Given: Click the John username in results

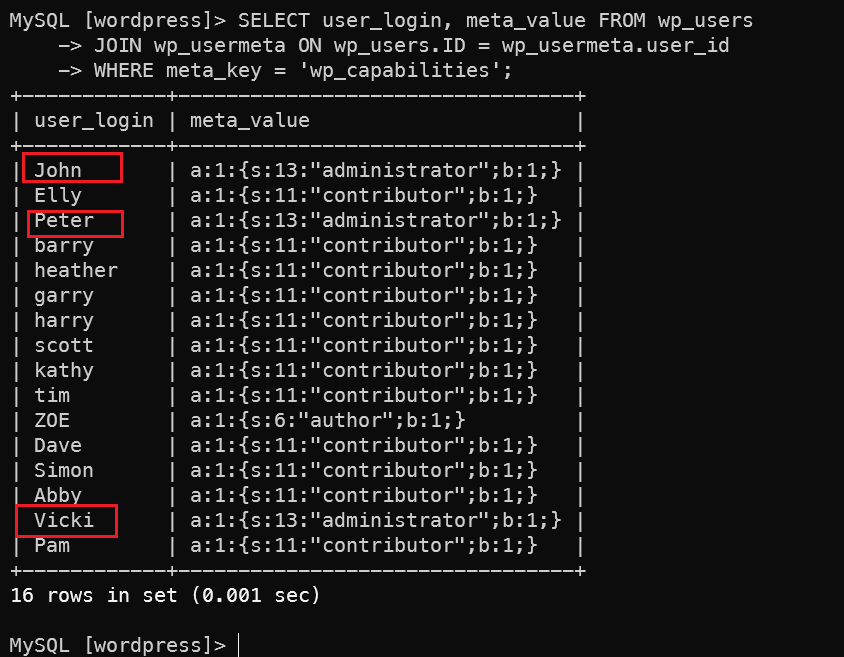Looking at the screenshot, I should pos(58,171).
